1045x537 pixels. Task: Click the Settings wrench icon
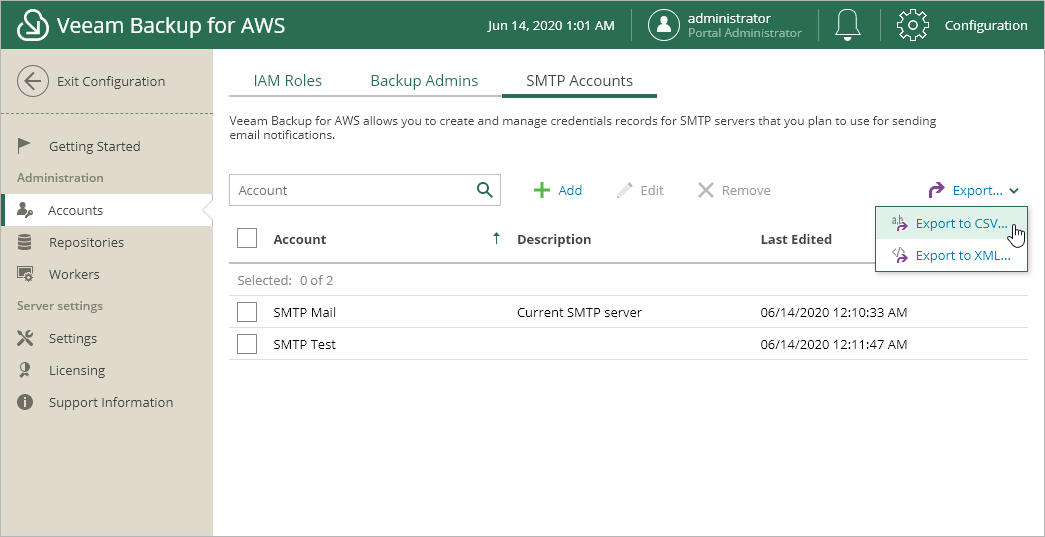pos(25,338)
